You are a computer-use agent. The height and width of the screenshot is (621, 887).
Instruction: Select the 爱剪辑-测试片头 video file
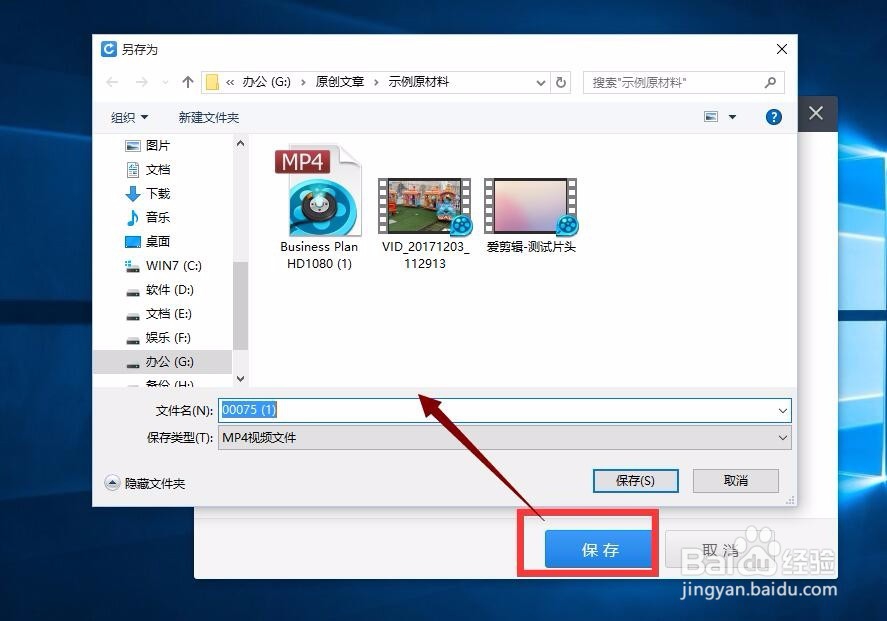tap(531, 215)
